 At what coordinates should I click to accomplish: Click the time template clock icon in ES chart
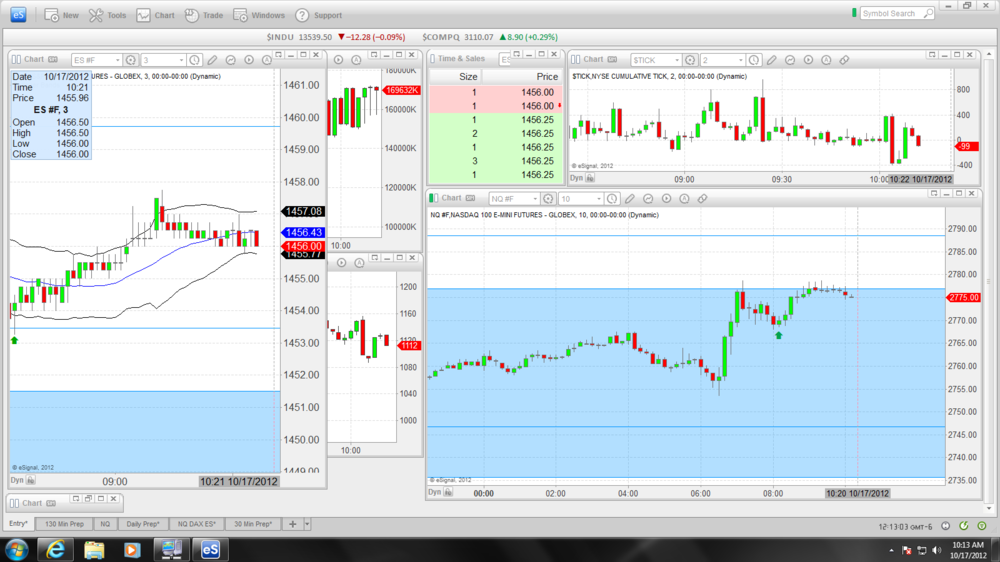(195, 60)
